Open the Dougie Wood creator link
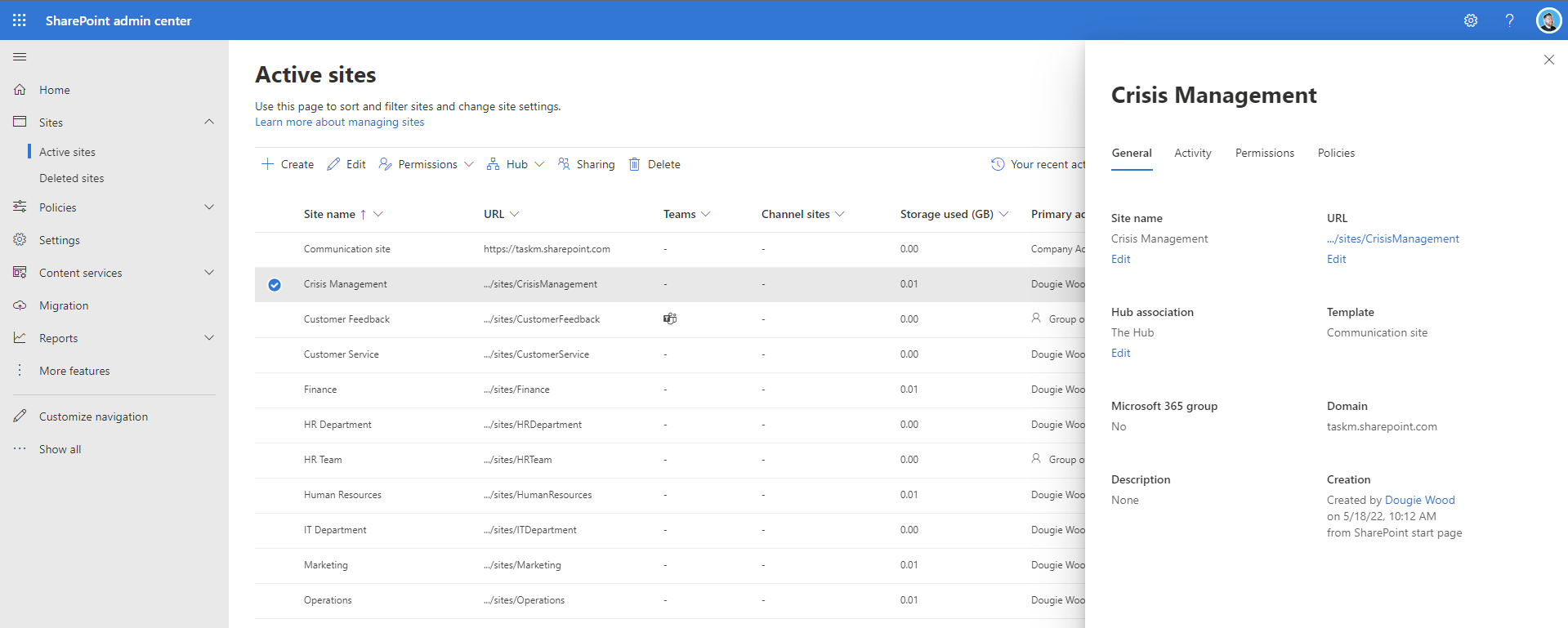Screen dimensions: 1568x628 (x=1420, y=500)
